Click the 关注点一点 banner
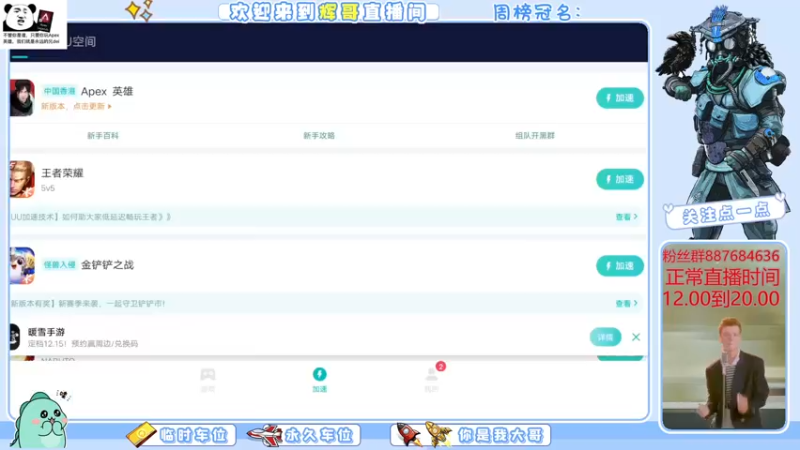This screenshot has width=800, height=450. tap(724, 214)
